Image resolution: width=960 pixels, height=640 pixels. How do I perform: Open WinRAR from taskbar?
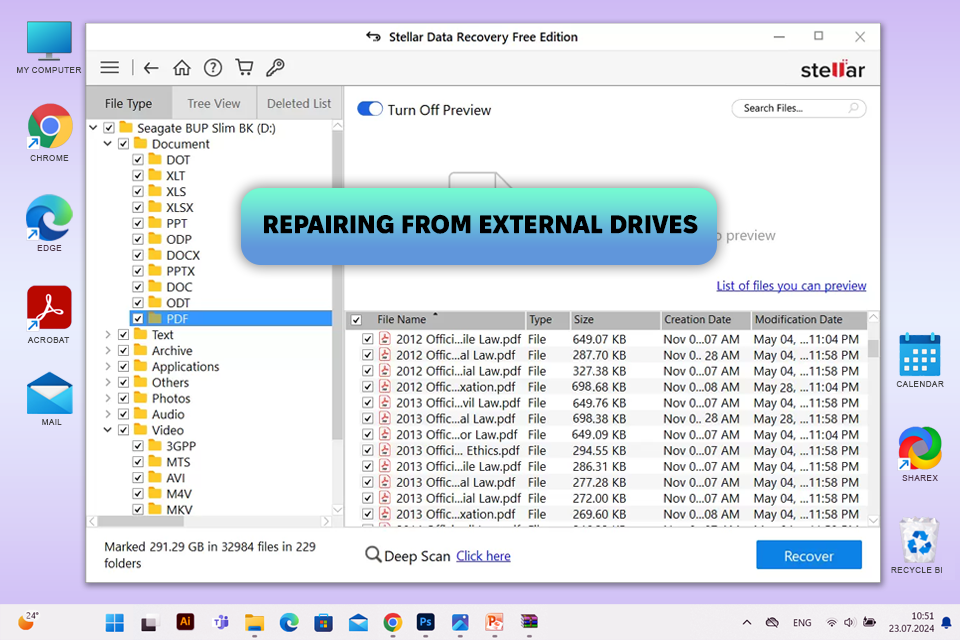pyautogui.click(x=529, y=622)
